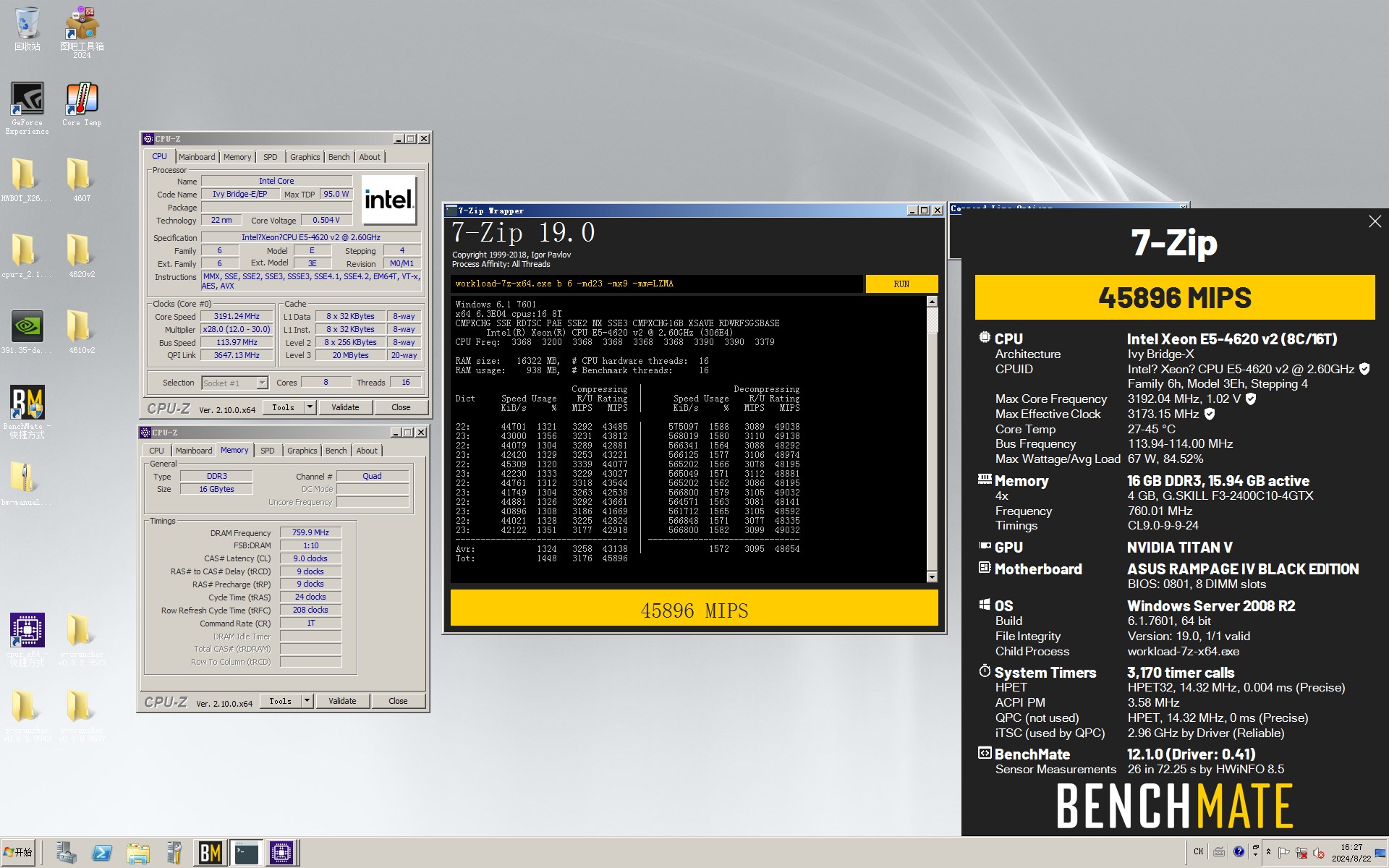Open SPD tab in upper CPU-Z window
Image resolution: width=1389 pixels, height=868 pixels.
pos(270,157)
